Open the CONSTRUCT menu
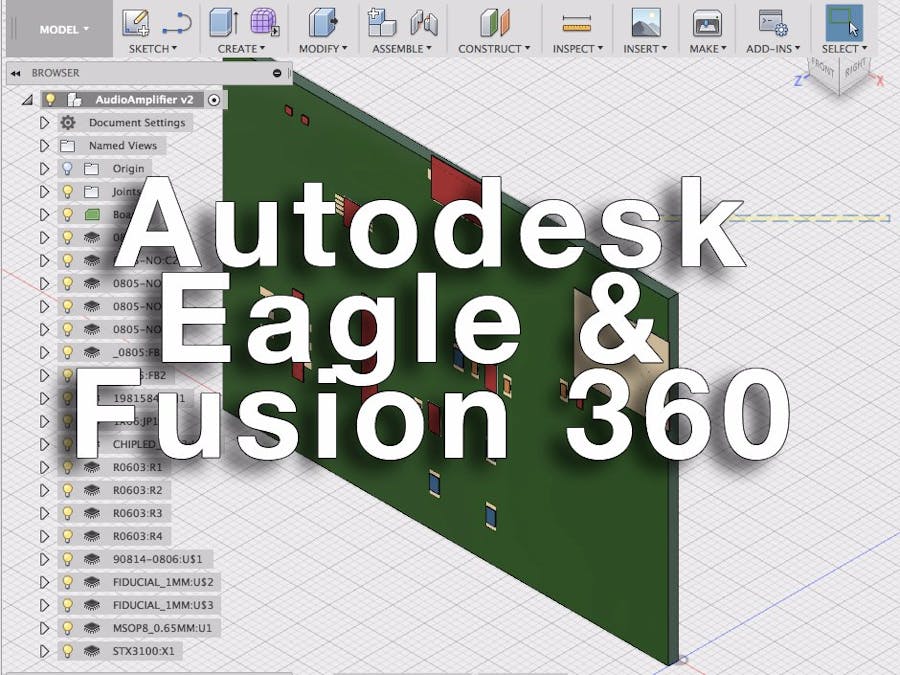Viewport: 900px width, 675px height. 494,49
